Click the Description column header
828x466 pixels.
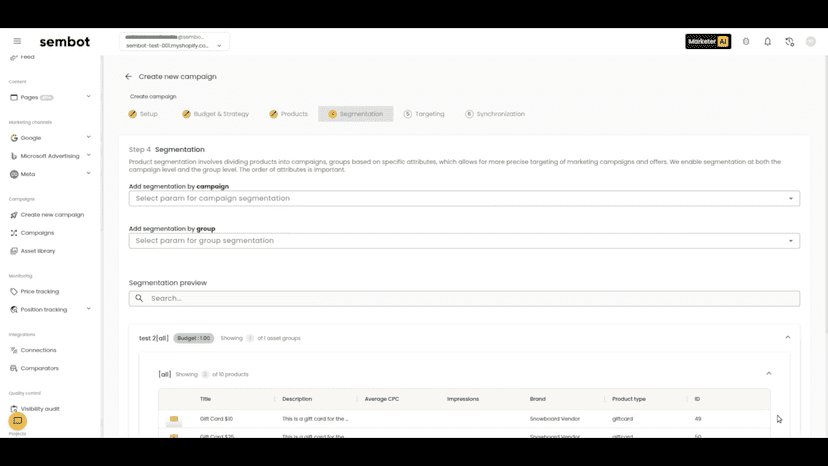pyautogui.click(x=297, y=399)
